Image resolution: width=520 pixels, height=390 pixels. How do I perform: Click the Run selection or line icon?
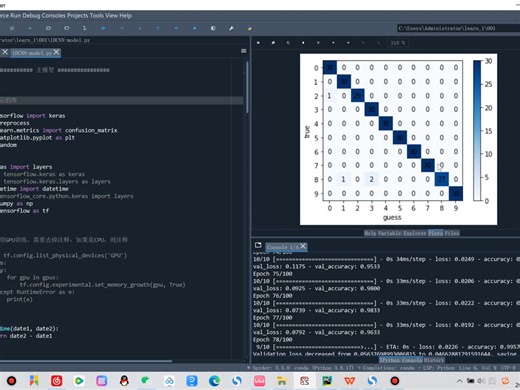point(85,28)
